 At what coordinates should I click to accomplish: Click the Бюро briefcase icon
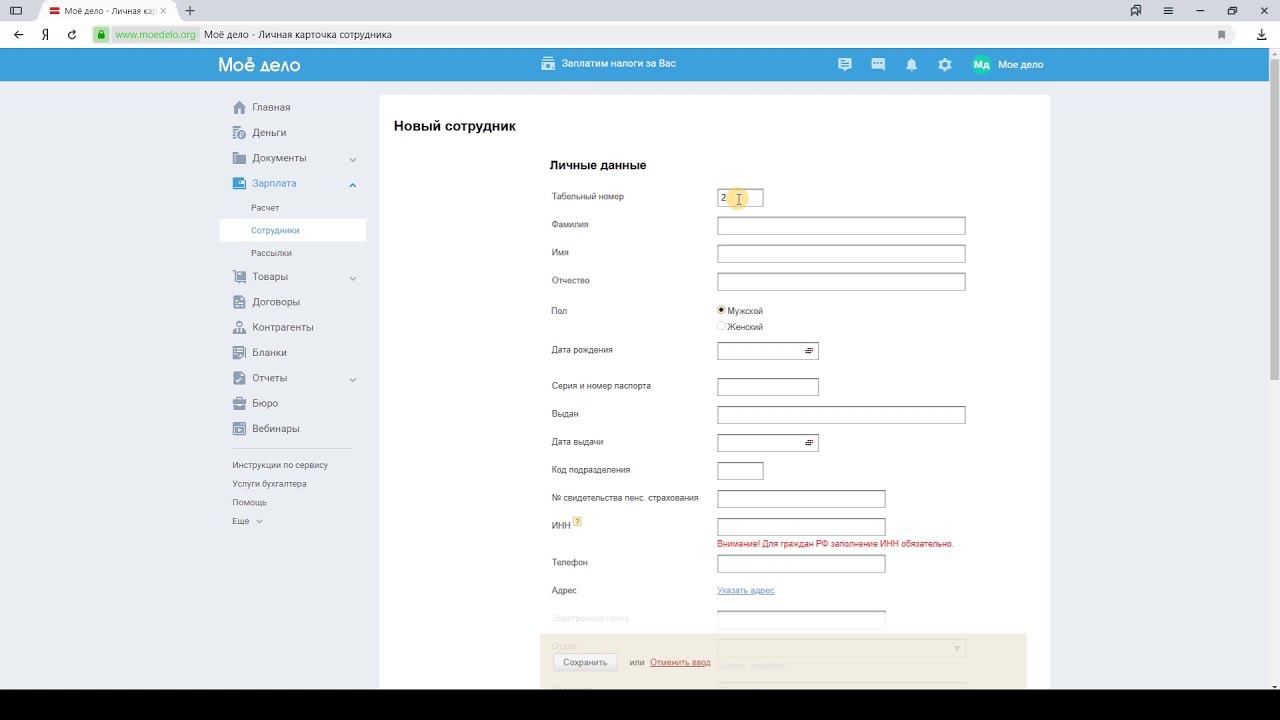239,403
